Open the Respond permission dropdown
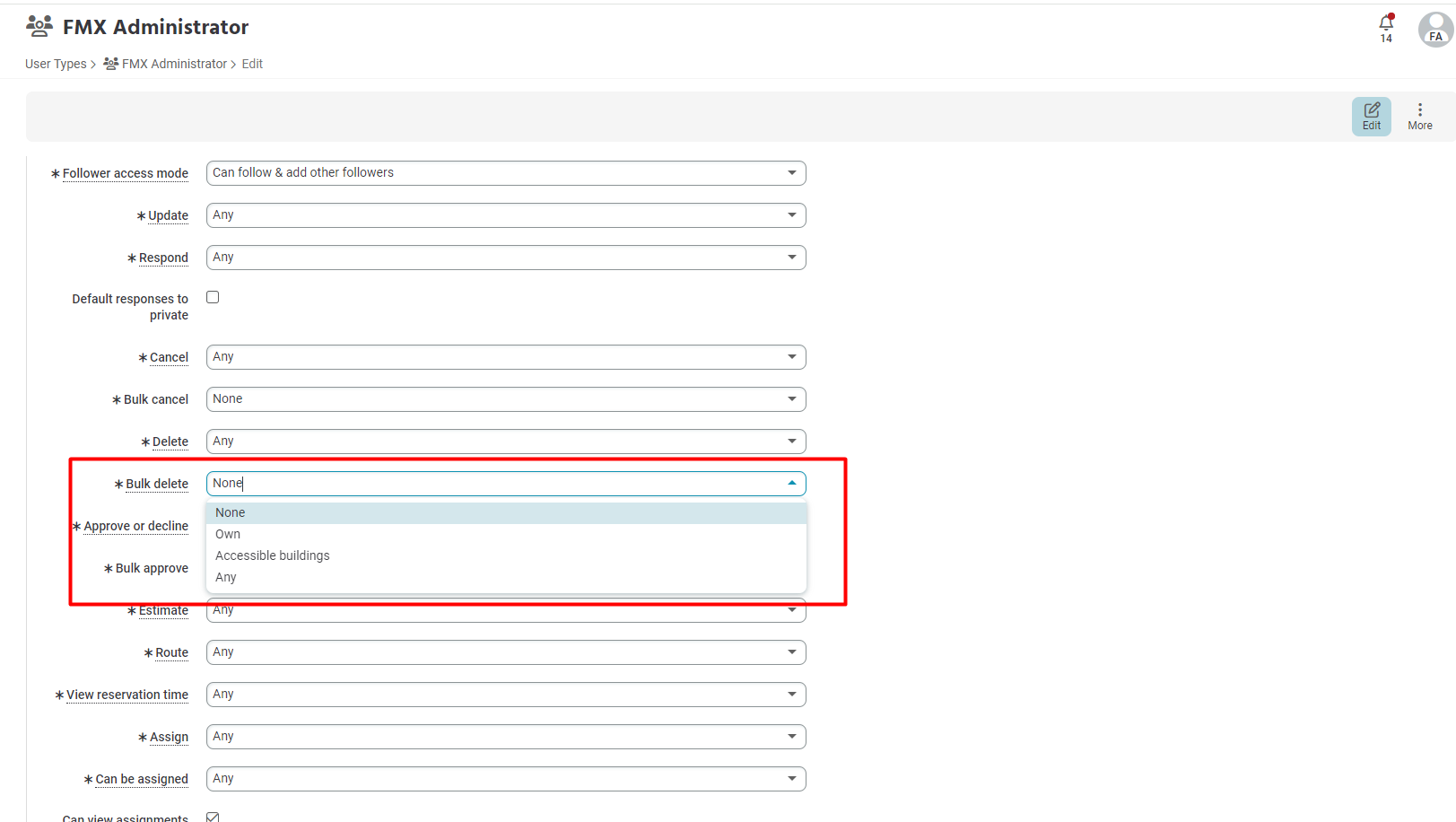Image resolution: width=1456 pixels, height=822 pixels. click(x=506, y=258)
